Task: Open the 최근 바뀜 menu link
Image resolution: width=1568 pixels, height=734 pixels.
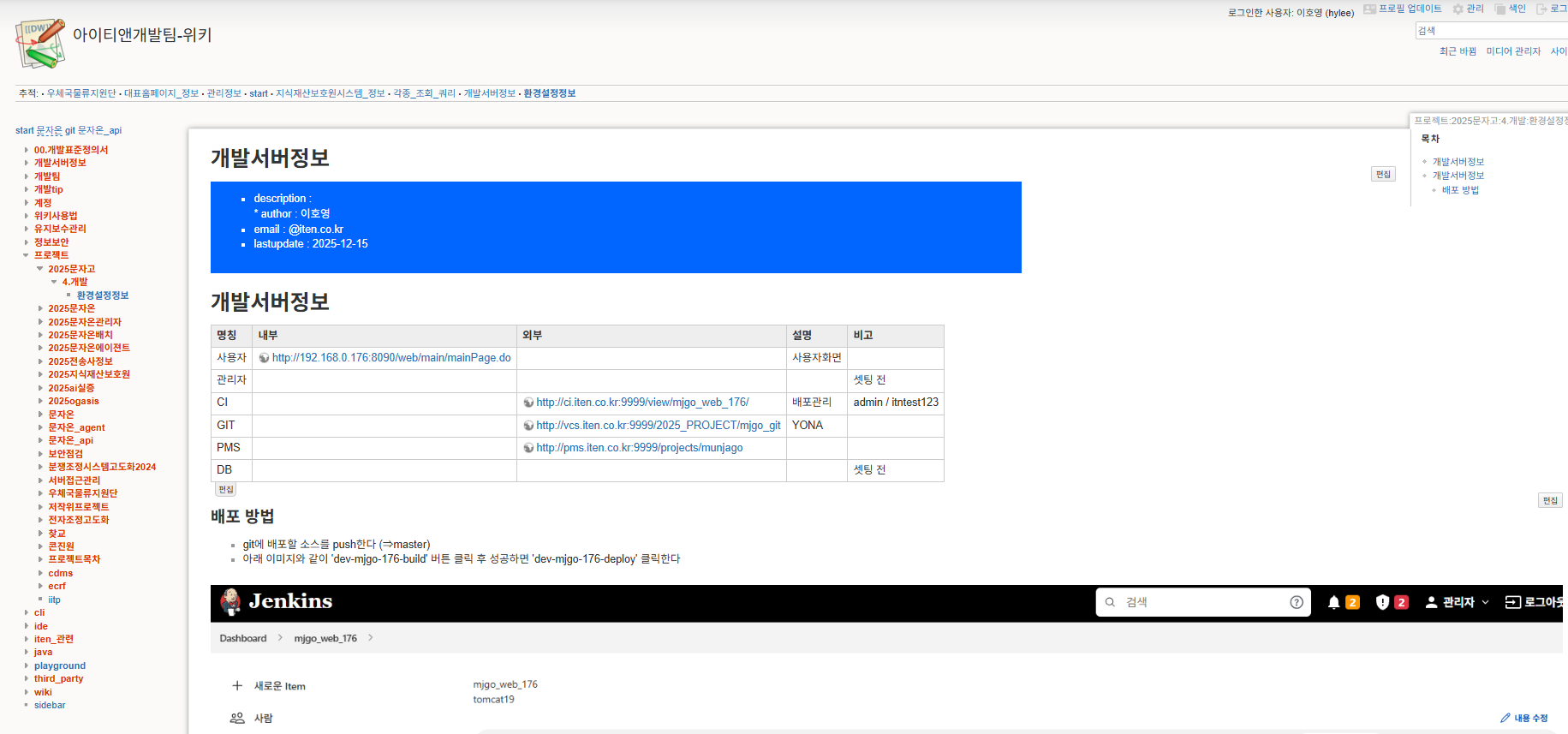Action: pyautogui.click(x=1458, y=51)
